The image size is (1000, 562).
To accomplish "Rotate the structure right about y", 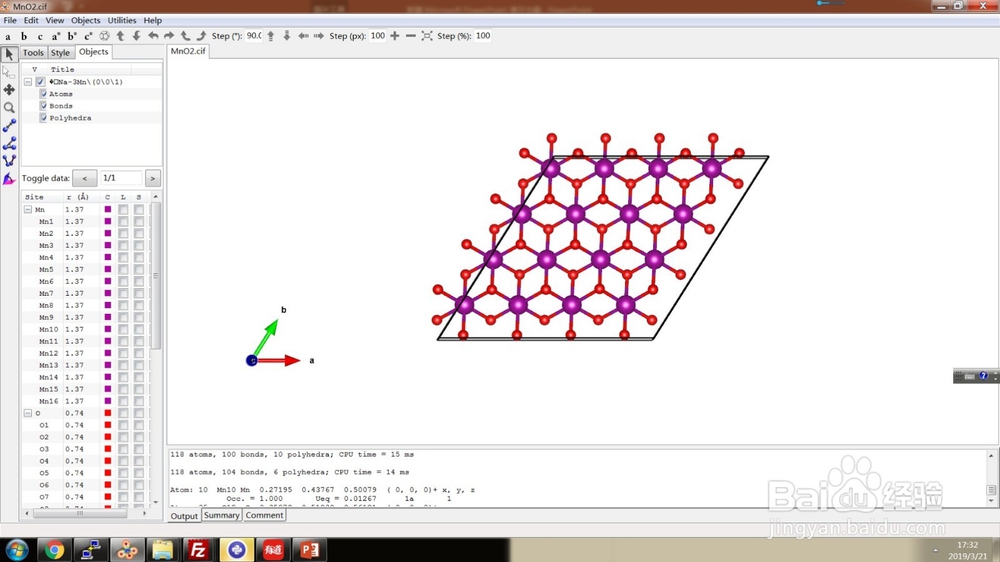I will pos(169,36).
